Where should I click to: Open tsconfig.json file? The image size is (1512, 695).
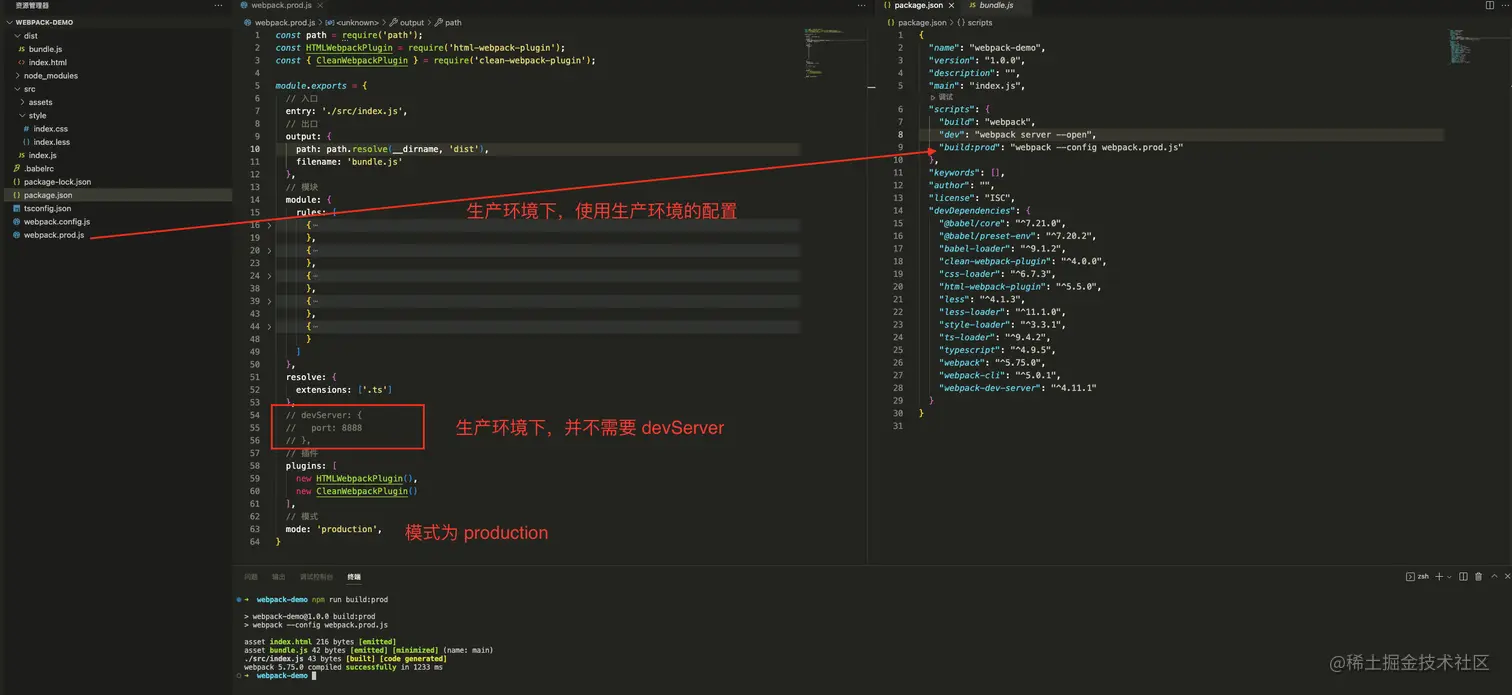pos(47,208)
